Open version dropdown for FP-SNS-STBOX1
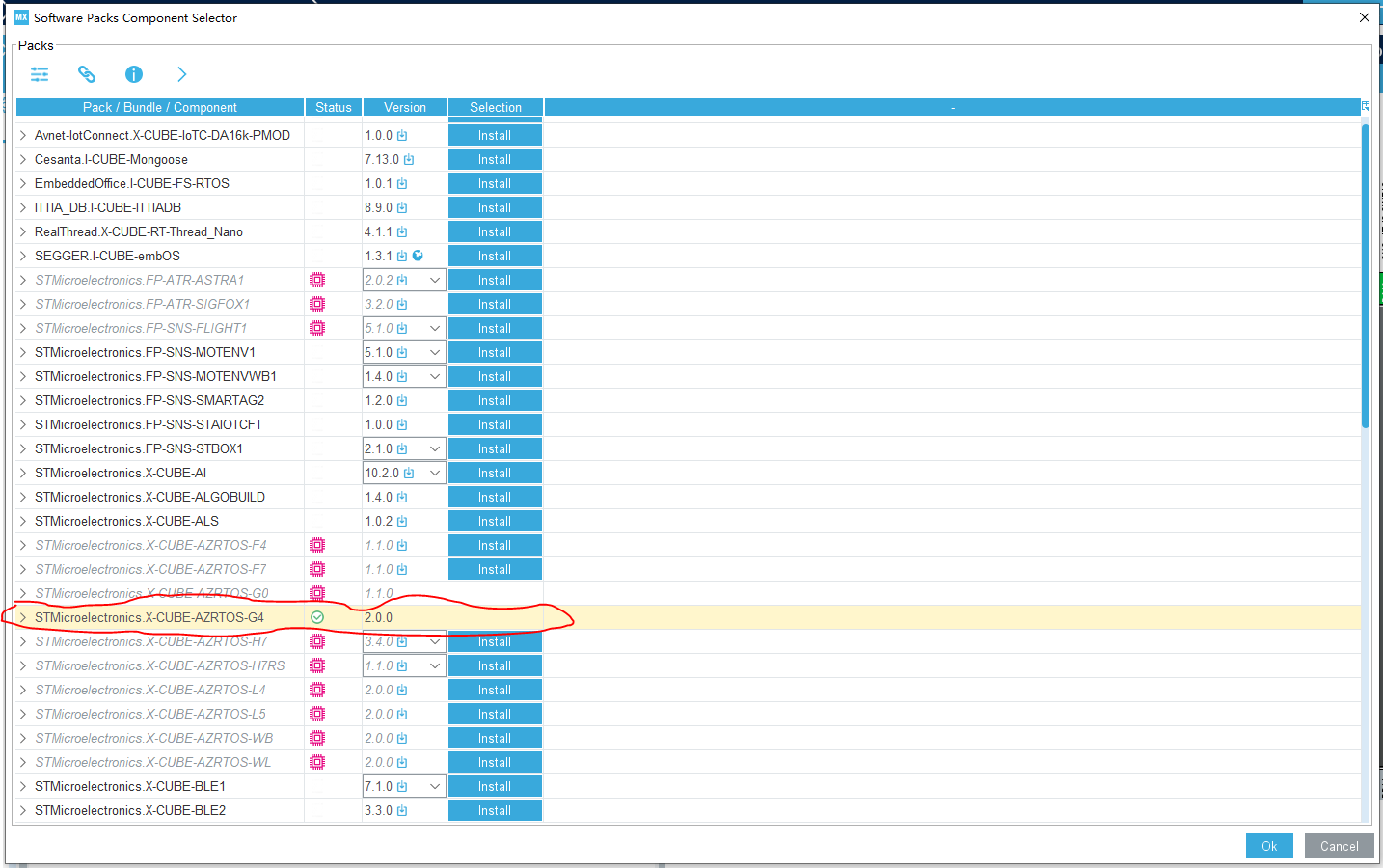The height and width of the screenshot is (868, 1383). pos(435,448)
